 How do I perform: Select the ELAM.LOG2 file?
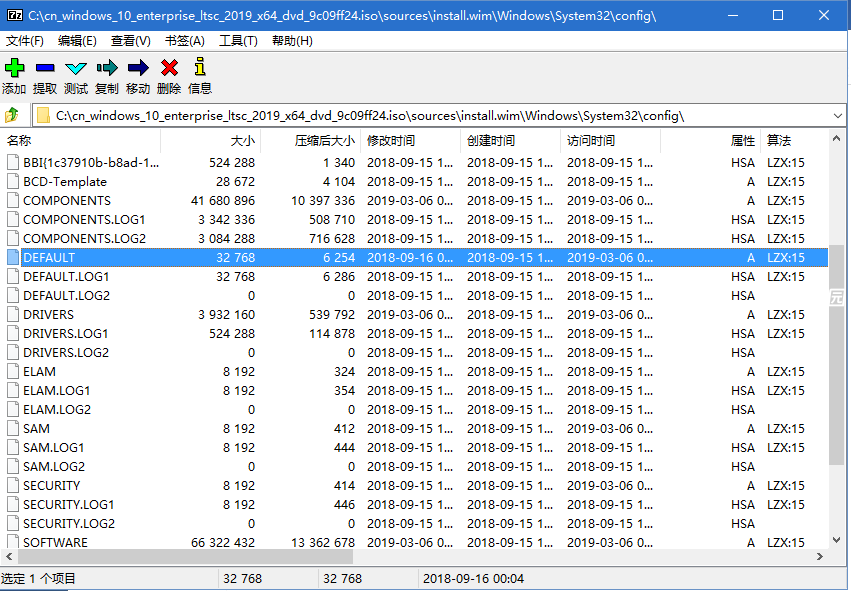tap(57, 409)
